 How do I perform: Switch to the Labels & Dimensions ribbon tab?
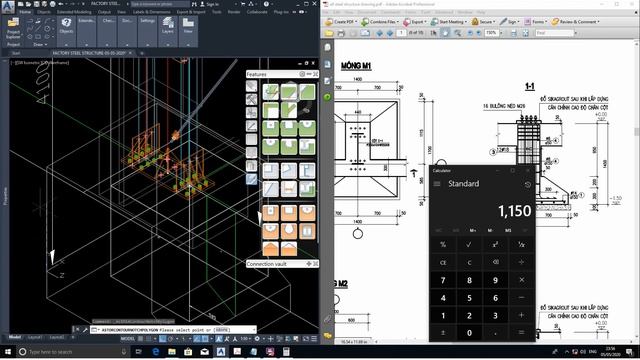151,12
